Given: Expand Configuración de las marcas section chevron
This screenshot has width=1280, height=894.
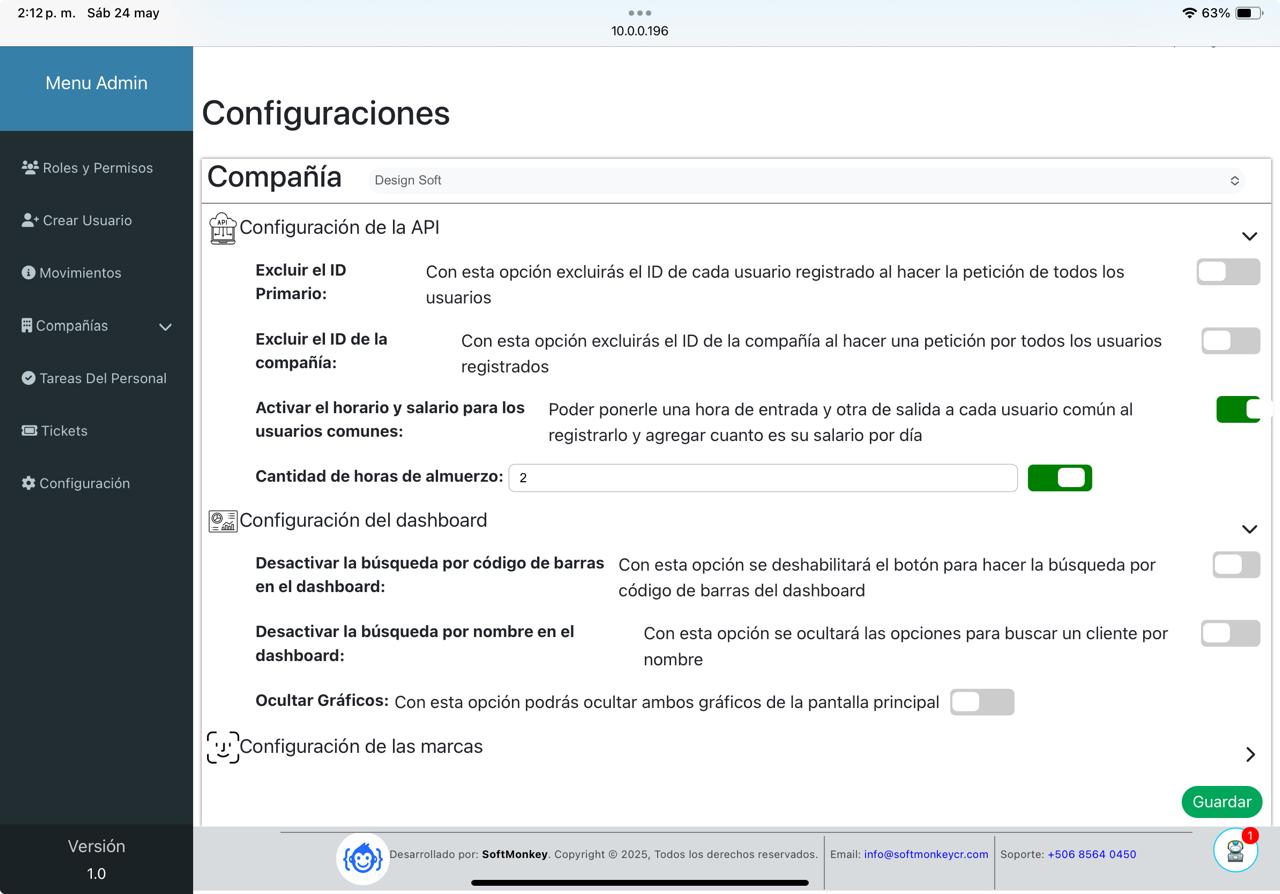Looking at the screenshot, I should click(x=1250, y=754).
